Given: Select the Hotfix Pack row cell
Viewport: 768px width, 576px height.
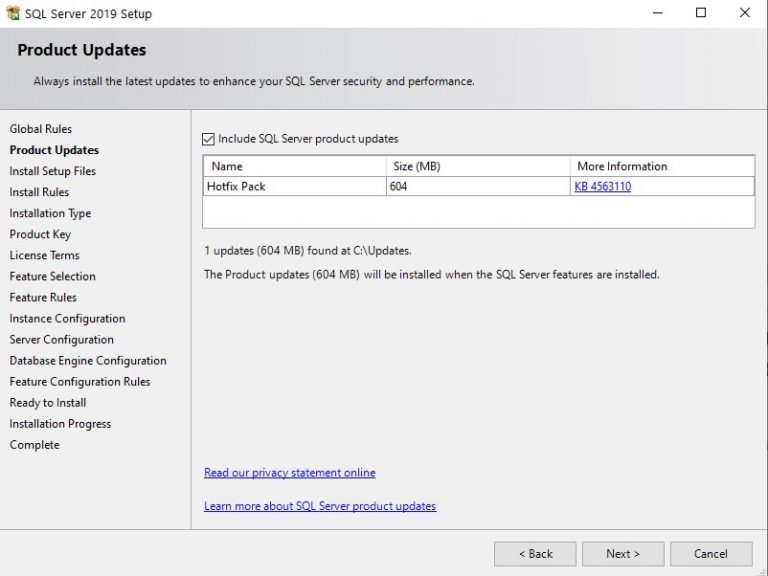Looking at the screenshot, I should click(x=294, y=186).
